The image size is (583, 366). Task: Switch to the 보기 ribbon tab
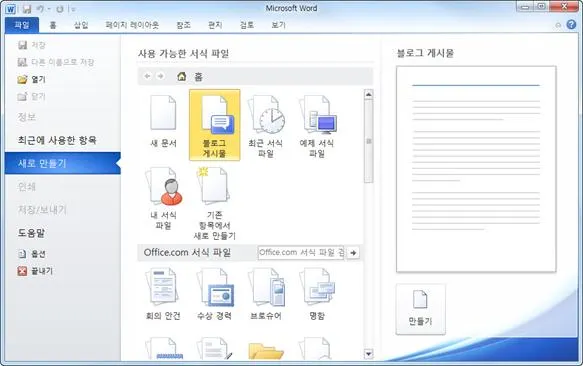coord(278,25)
